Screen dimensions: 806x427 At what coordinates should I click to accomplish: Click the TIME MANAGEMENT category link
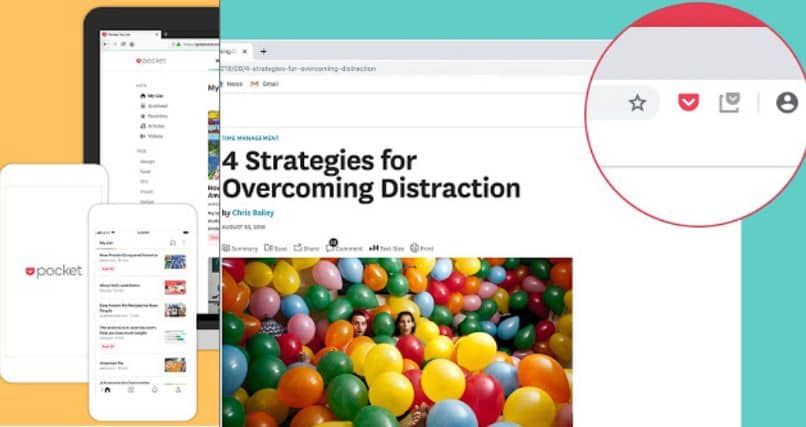[x=251, y=138]
